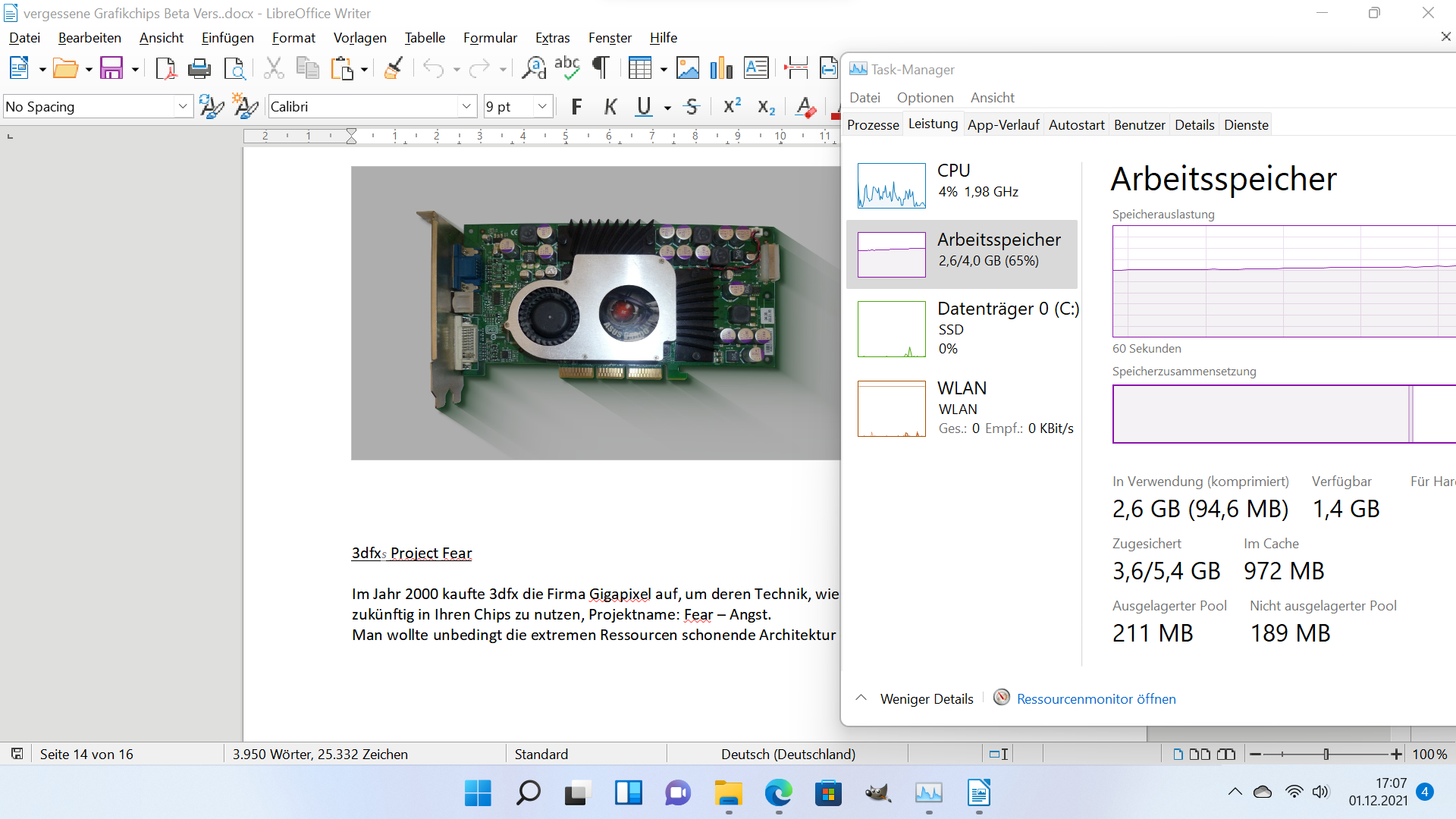Image resolution: width=1456 pixels, height=819 pixels.
Task: Toggle strikethrough formatting
Action: pyautogui.click(x=692, y=107)
